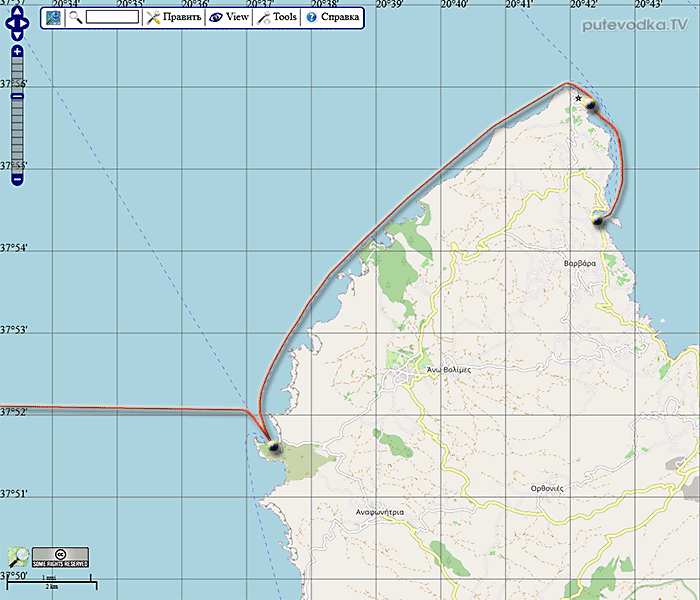This screenshot has width=700, height=600.
Task: Click the Ορθονιές place label
Action: [x=547, y=488]
